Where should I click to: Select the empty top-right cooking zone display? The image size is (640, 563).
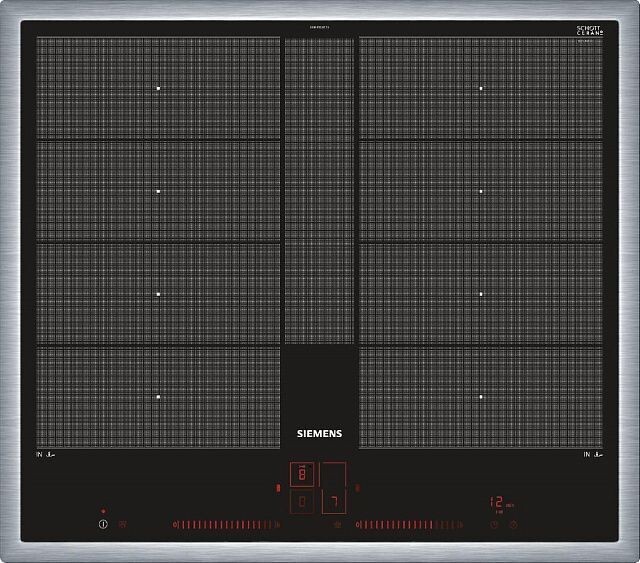[334, 474]
